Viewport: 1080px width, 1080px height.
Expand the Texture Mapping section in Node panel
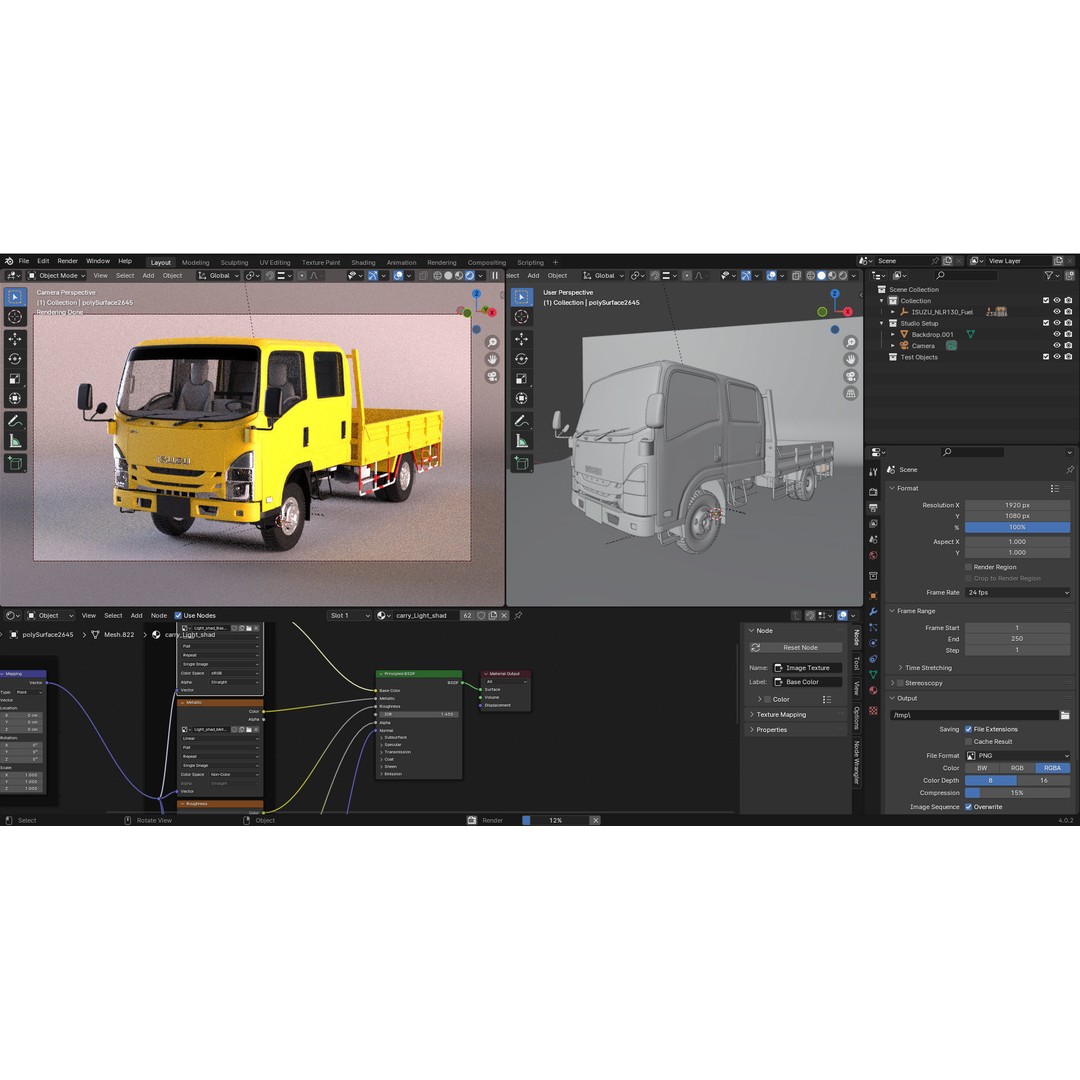coord(752,715)
